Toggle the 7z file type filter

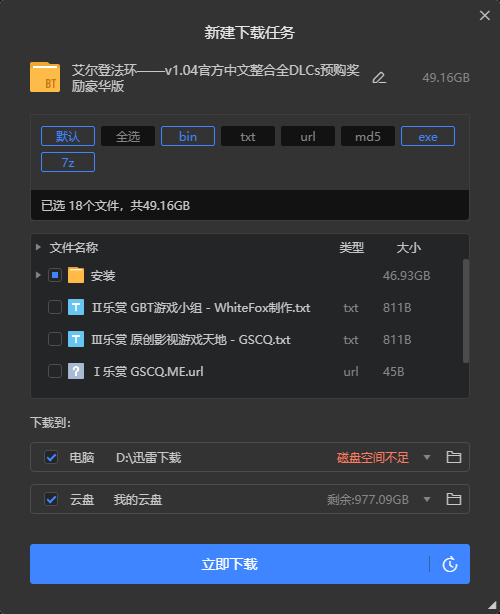coord(68,162)
